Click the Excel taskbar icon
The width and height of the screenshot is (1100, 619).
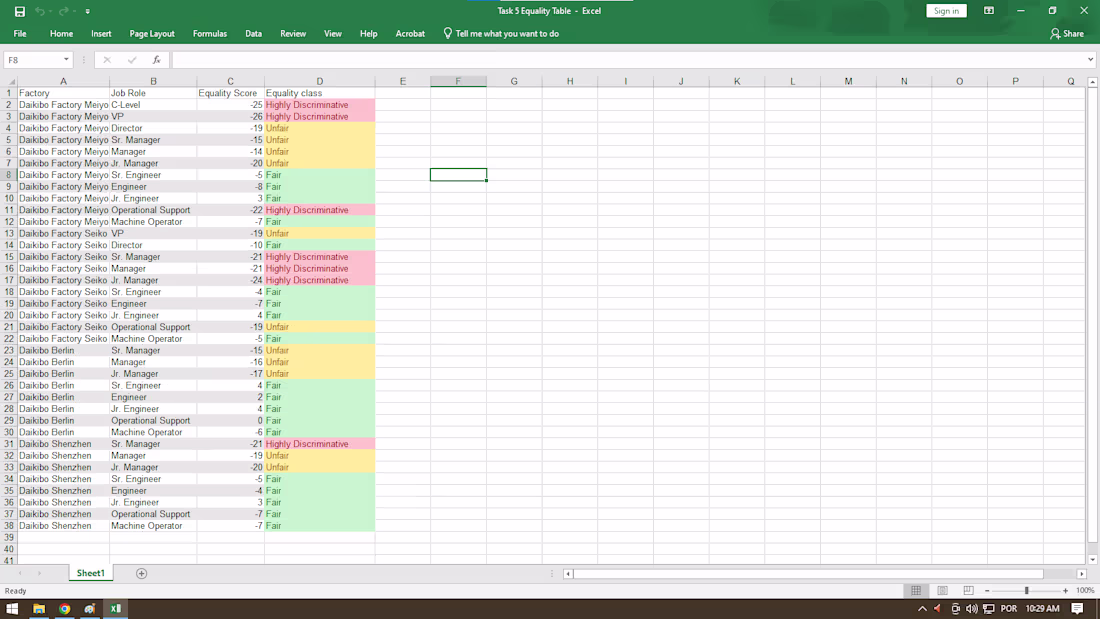[116, 608]
